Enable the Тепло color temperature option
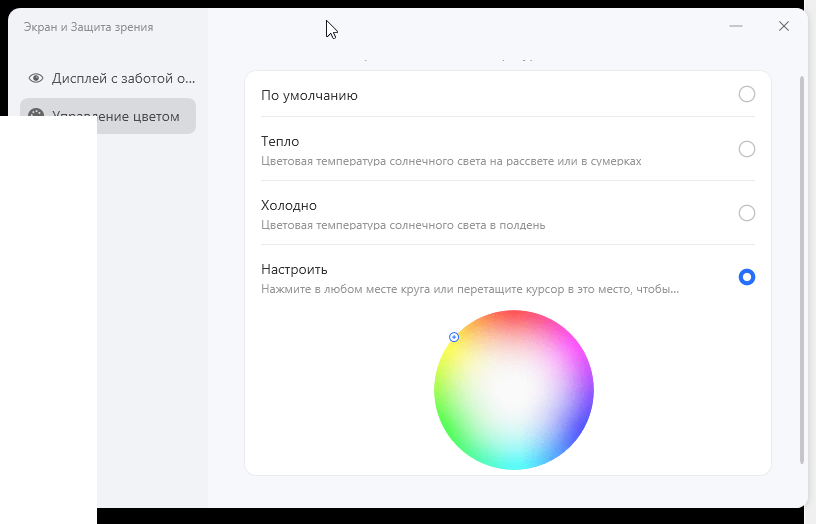Viewport: 816px width, 524px height. [x=746, y=149]
